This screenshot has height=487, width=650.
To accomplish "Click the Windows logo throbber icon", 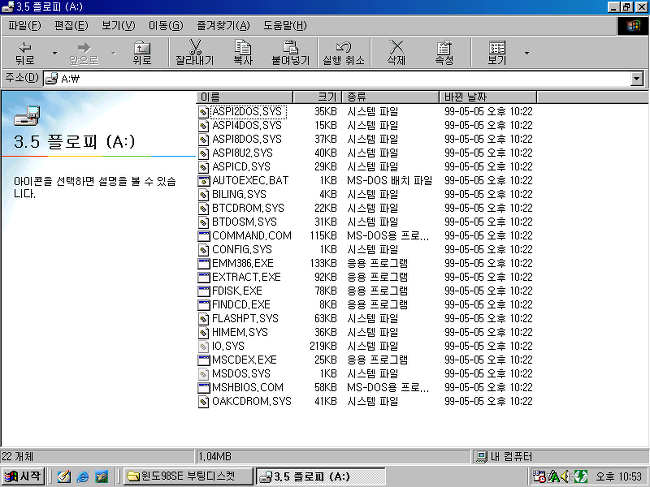I will 633,26.
